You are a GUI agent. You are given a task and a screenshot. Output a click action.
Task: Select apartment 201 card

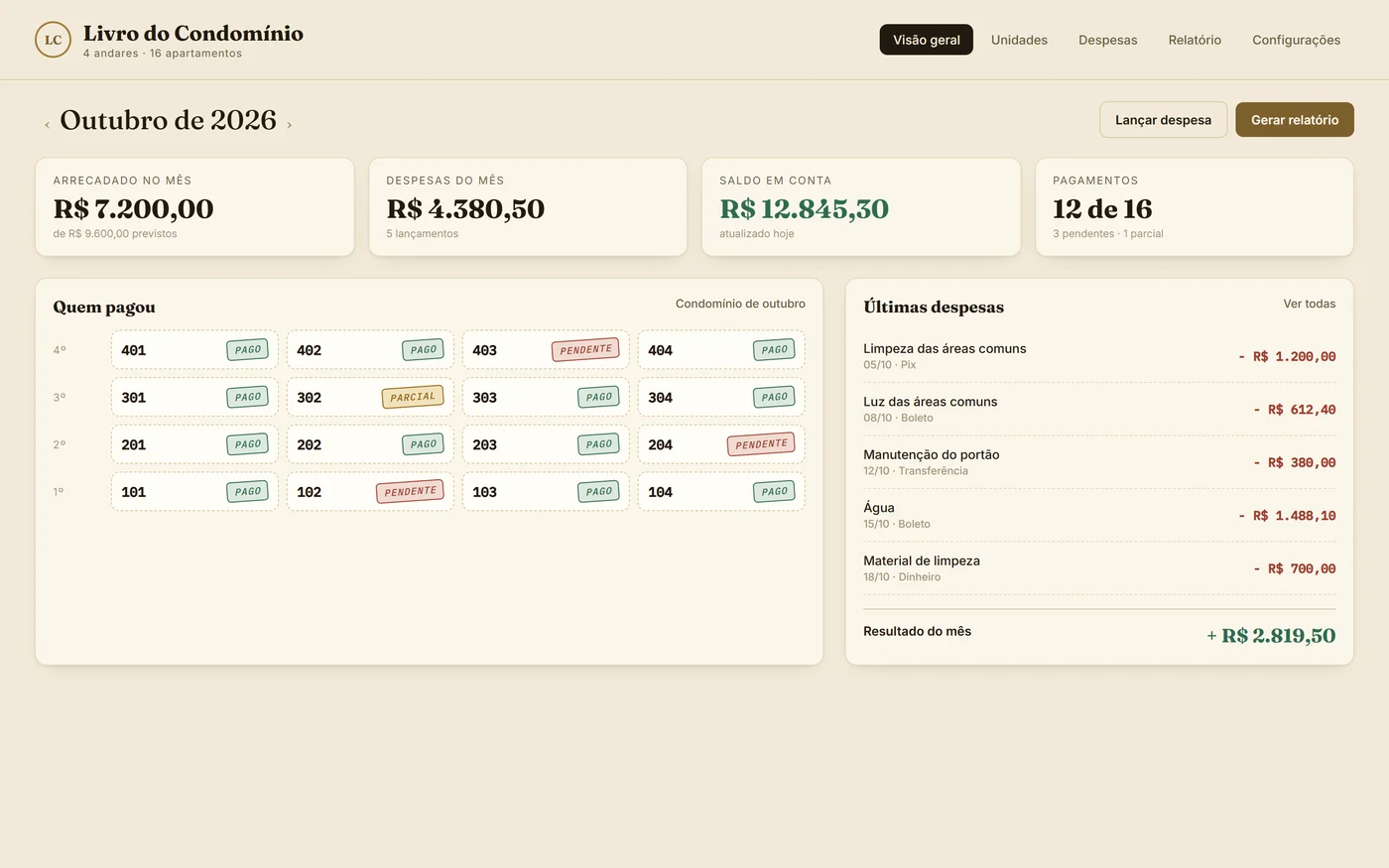point(194,444)
